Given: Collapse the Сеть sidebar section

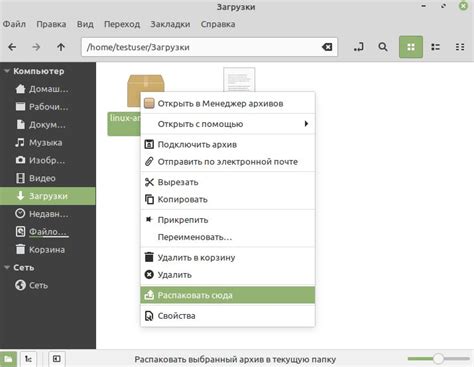Looking at the screenshot, I should tap(7, 268).
